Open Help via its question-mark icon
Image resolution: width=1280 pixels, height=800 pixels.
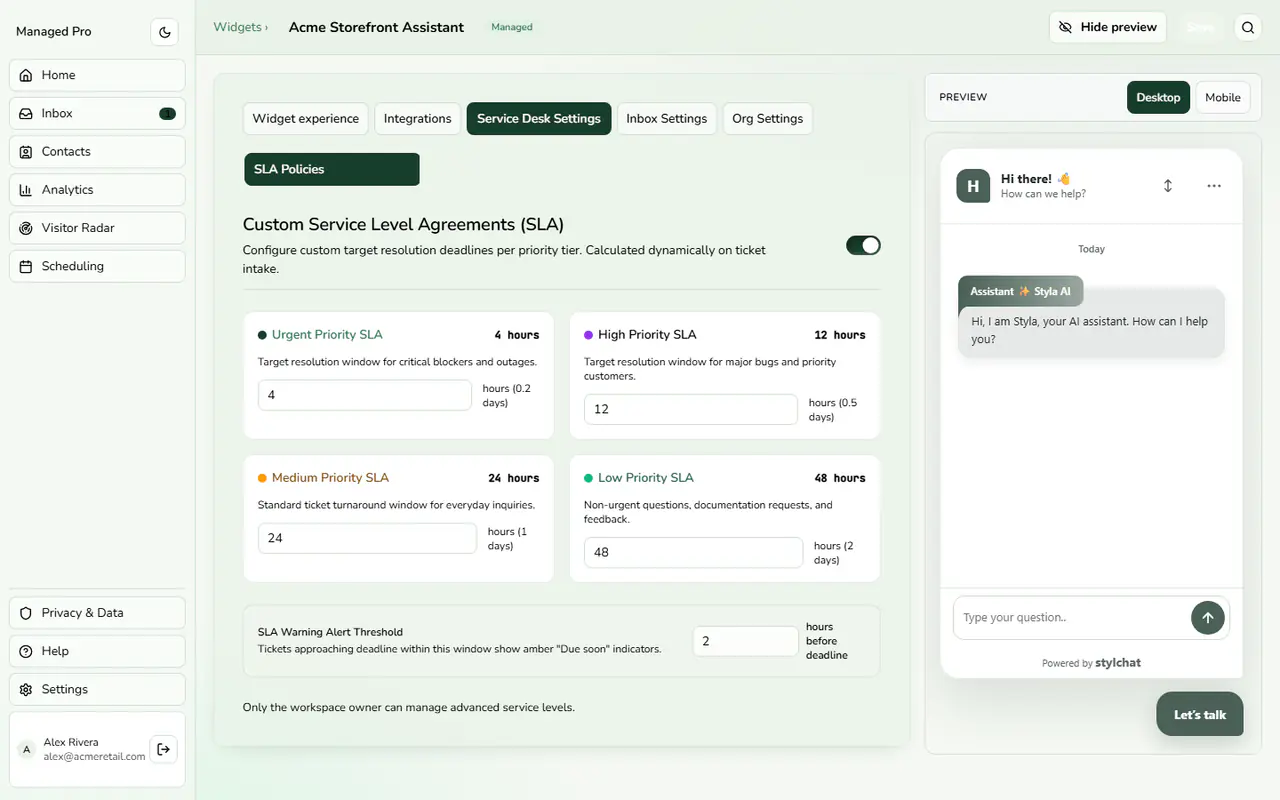click(26, 651)
